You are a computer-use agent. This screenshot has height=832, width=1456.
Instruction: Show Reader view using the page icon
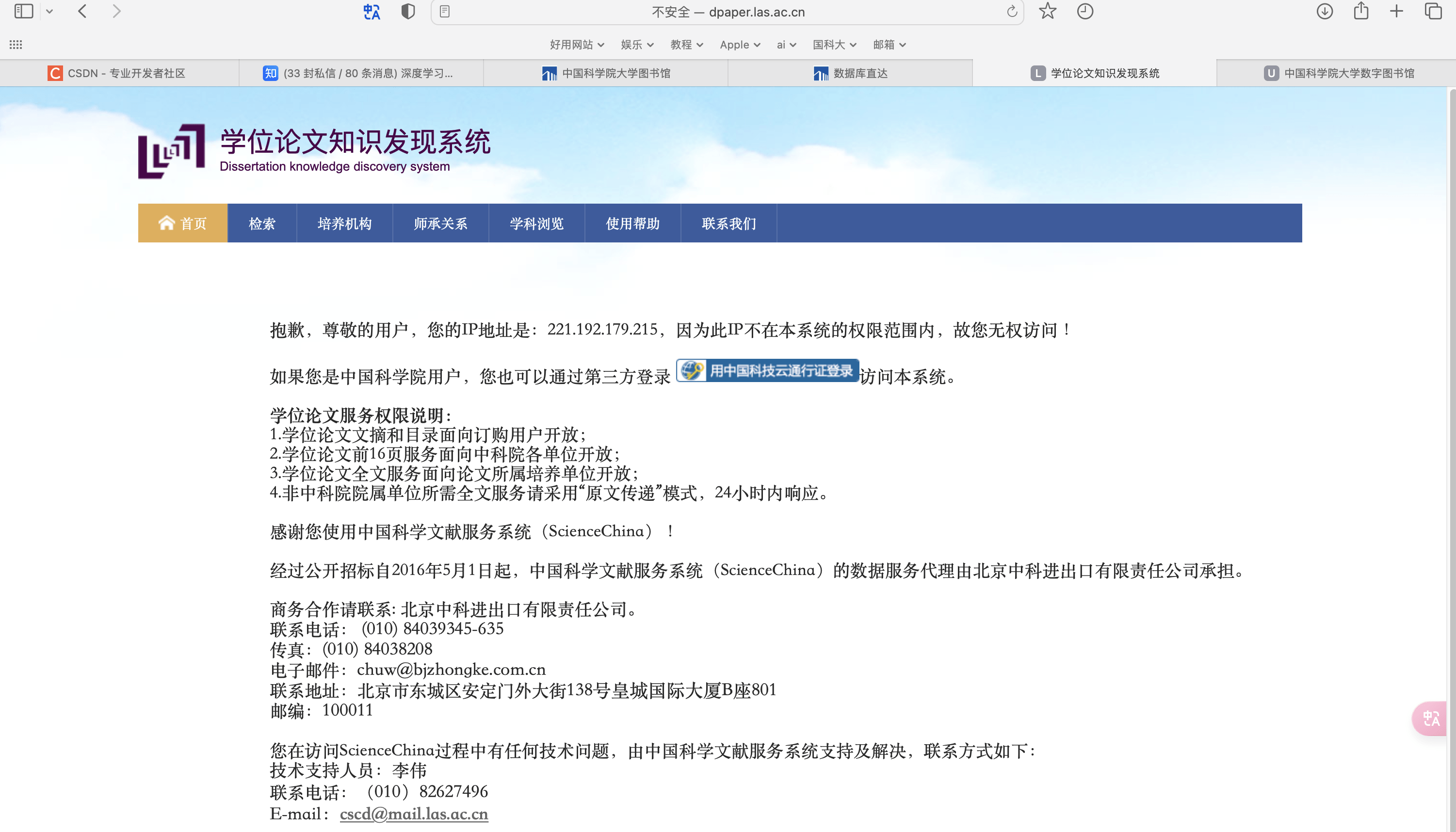tap(445, 12)
